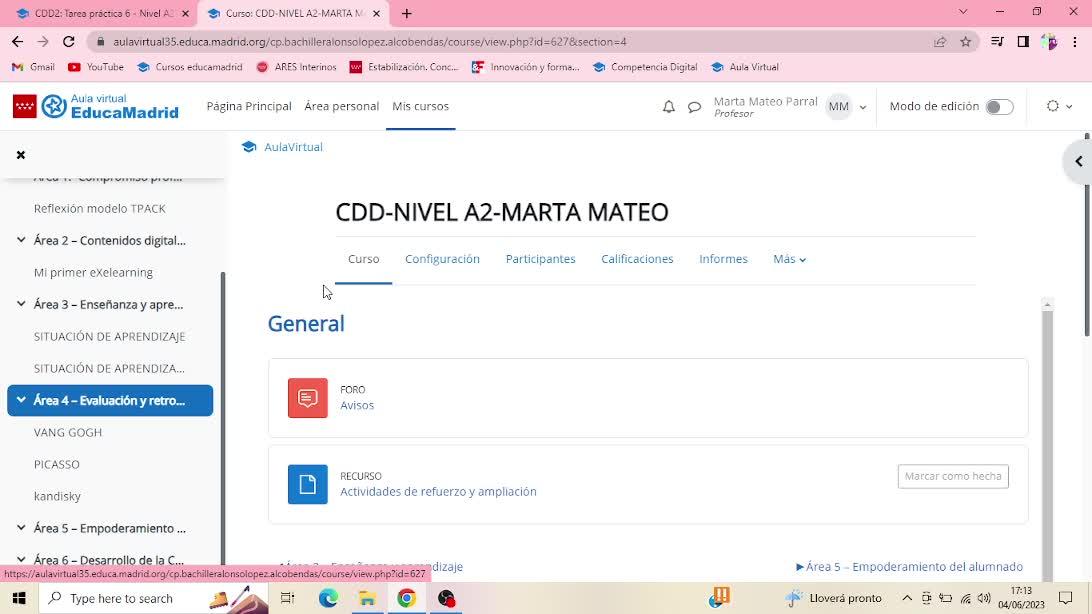
Task: Click the MM user avatar
Action: (x=838, y=107)
